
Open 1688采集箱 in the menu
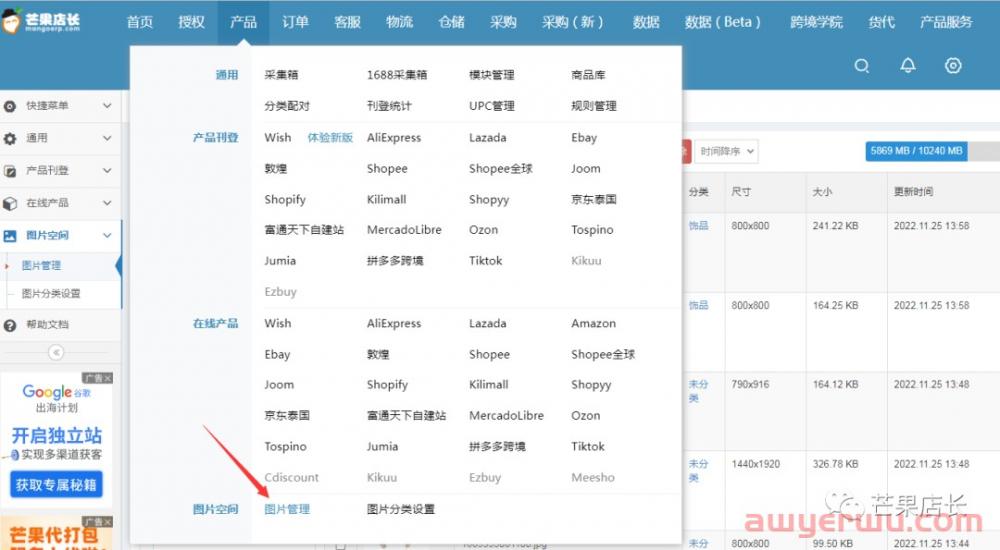click(x=397, y=75)
